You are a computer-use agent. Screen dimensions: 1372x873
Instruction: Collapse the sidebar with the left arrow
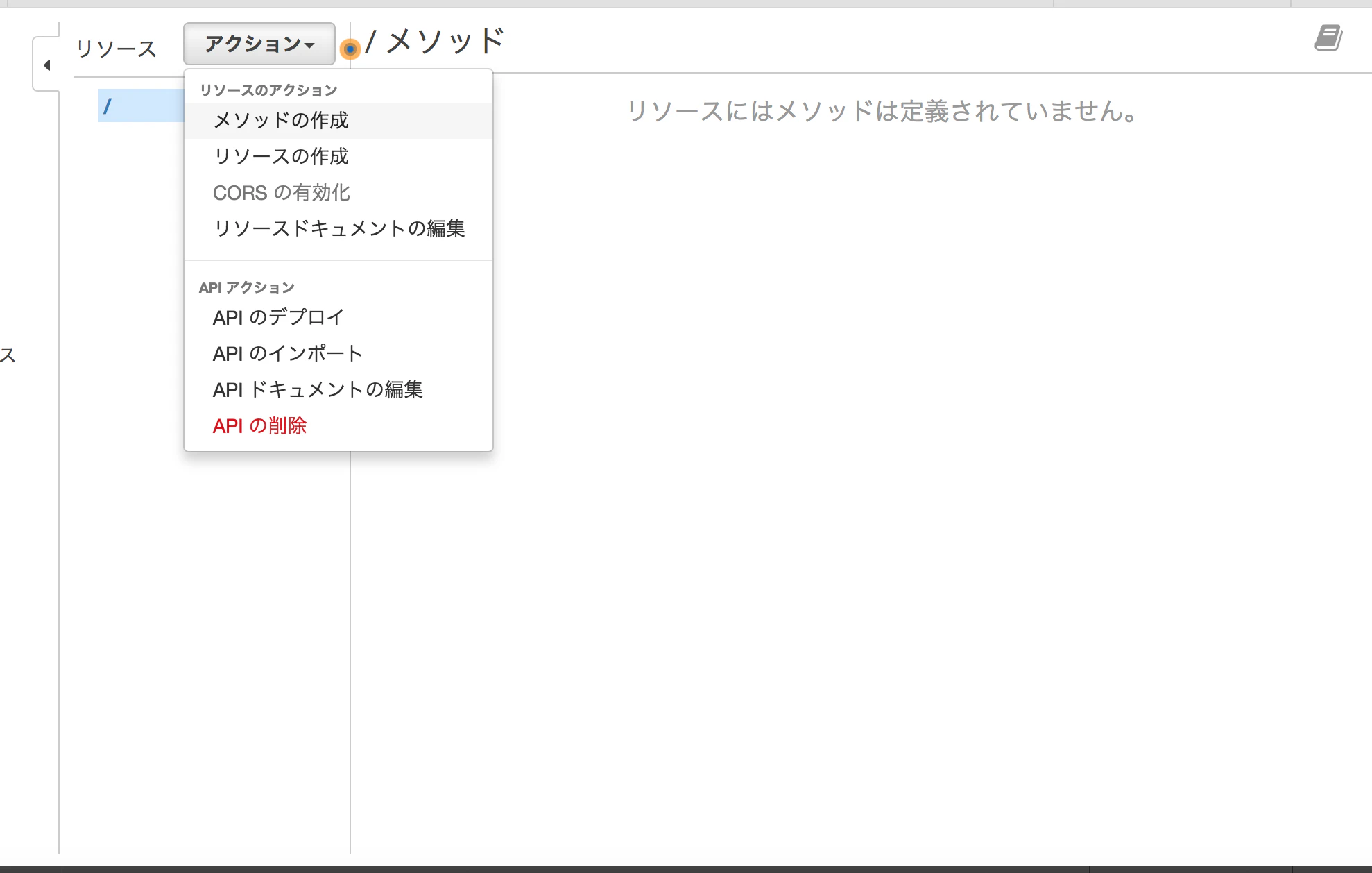(x=46, y=65)
